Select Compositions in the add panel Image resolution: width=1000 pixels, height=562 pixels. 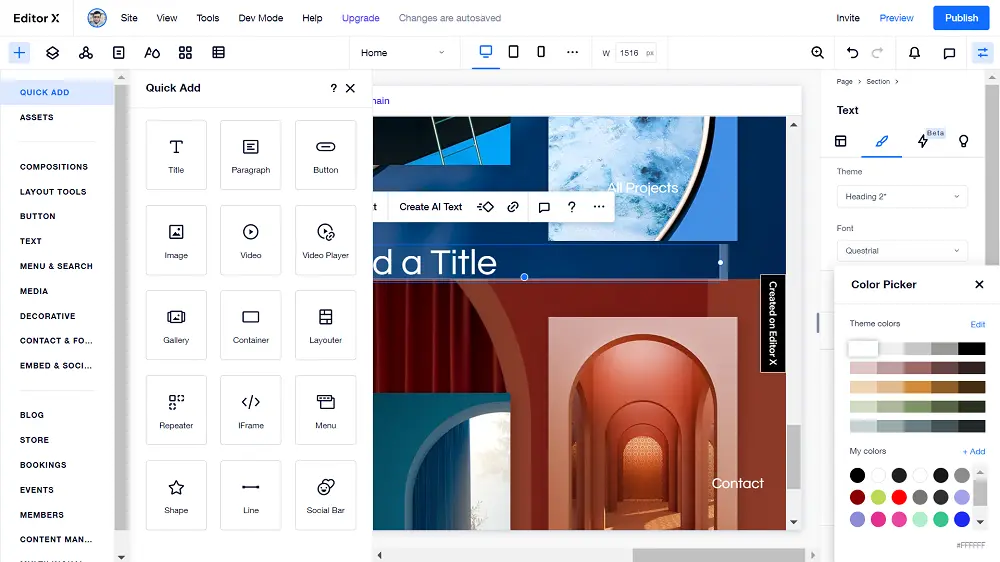point(54,167)
